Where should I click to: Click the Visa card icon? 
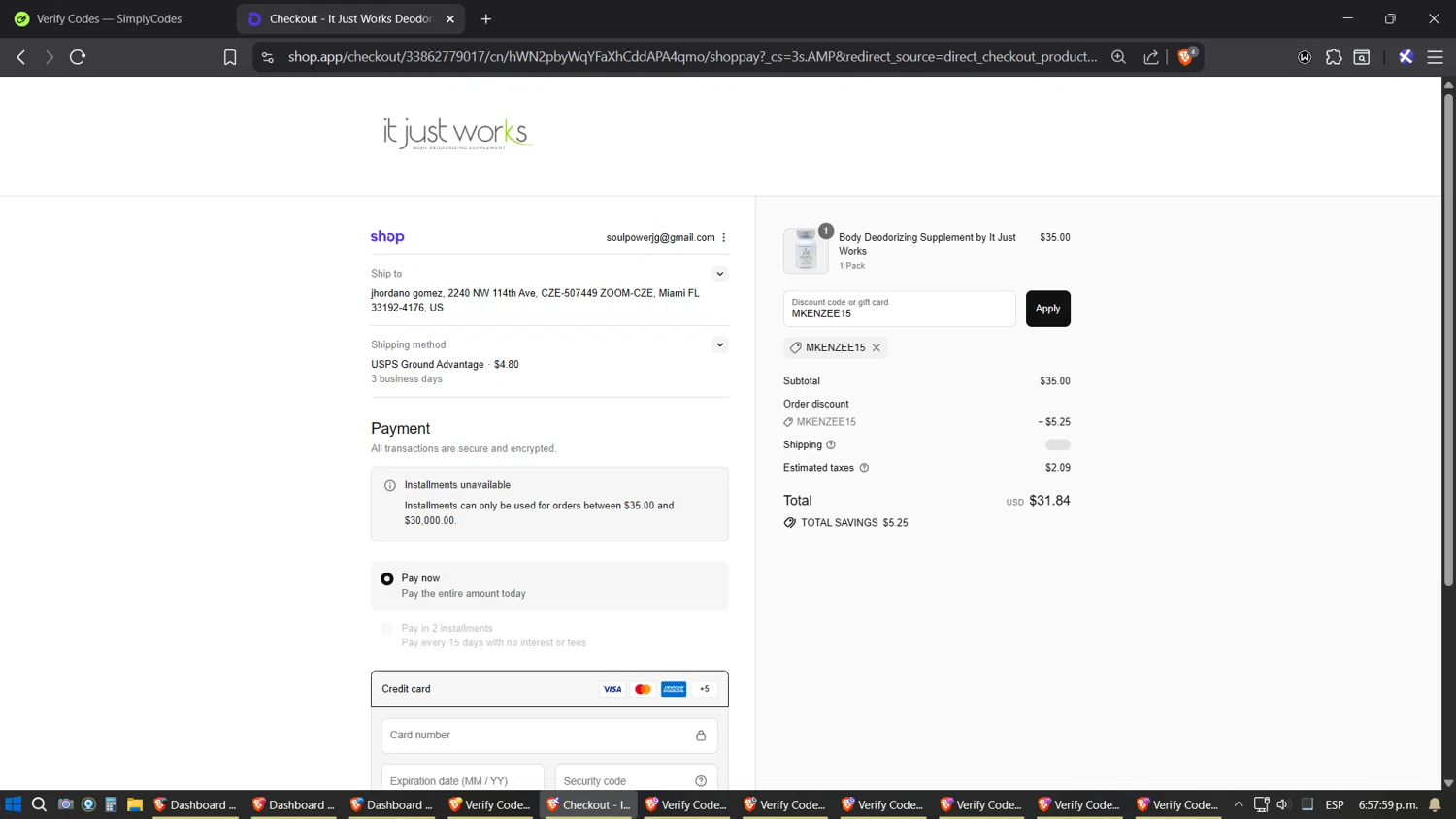pos(612,689)
